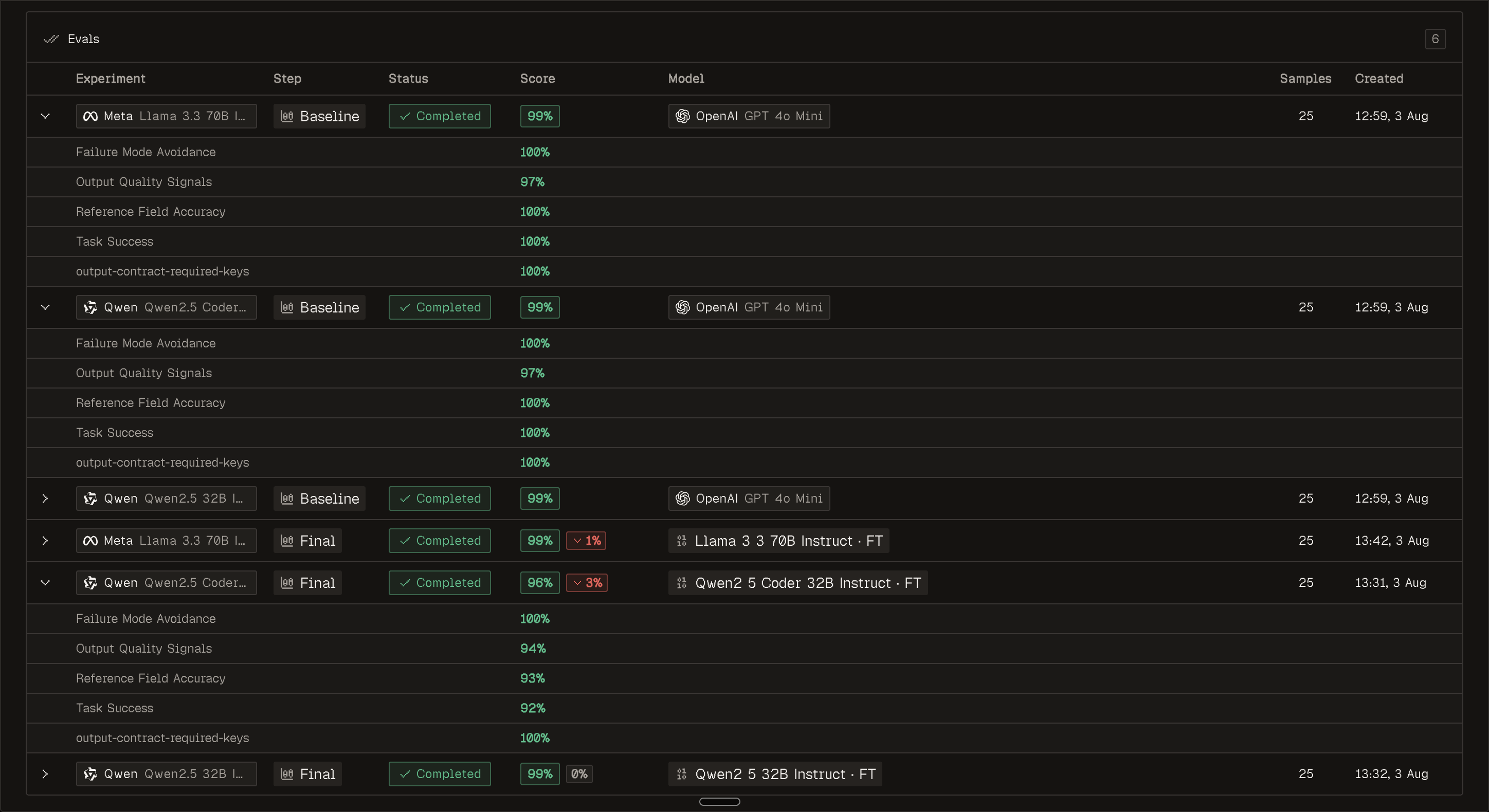Expand the Qwen2.5 32B Baseline row
Viewport: 1489px width, 812px height.
pos(45,499)
